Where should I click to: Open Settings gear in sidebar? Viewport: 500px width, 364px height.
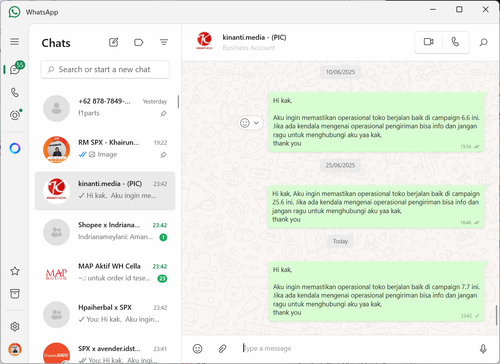[x=15, y=326]
